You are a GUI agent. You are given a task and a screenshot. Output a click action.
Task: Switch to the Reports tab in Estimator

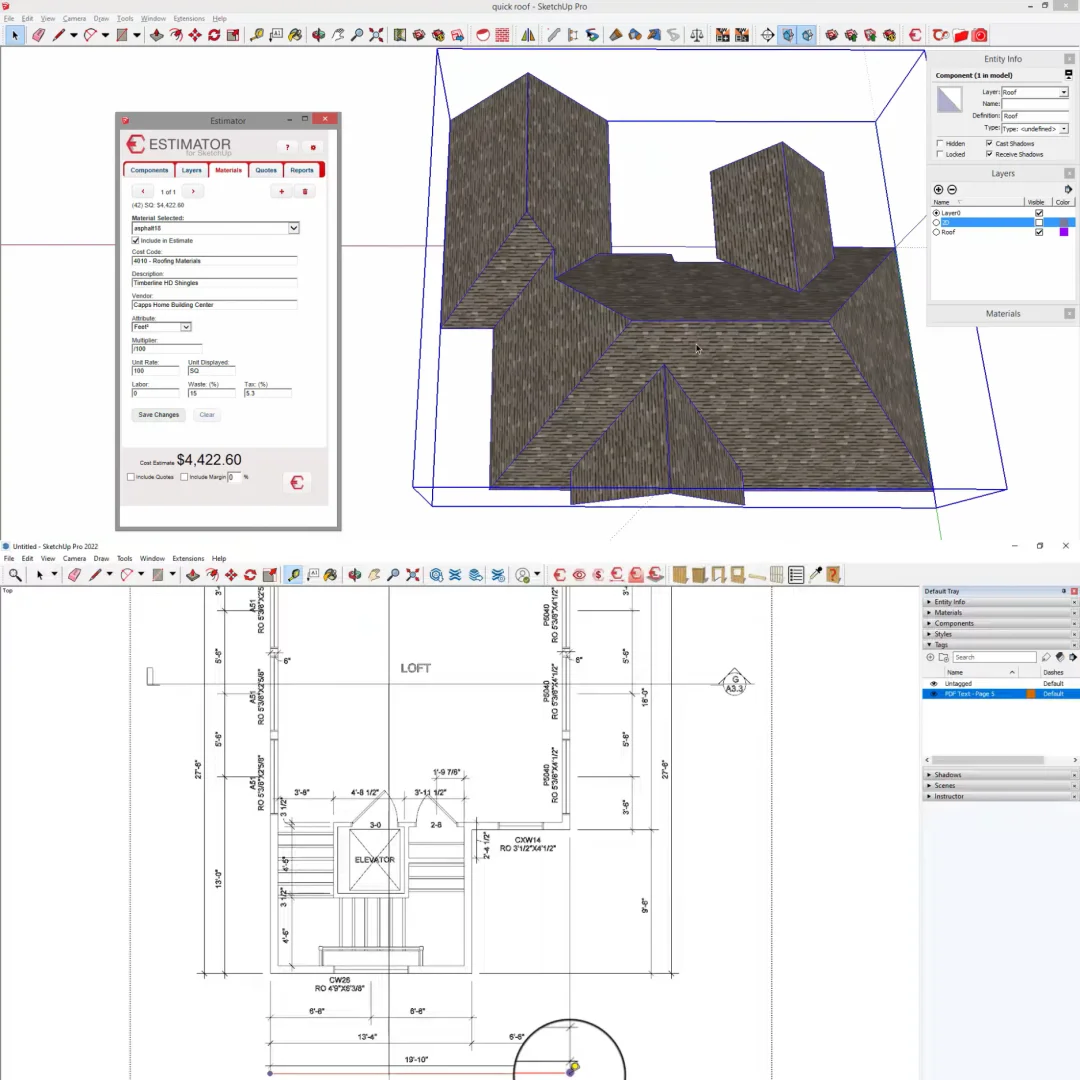(302, 170)
